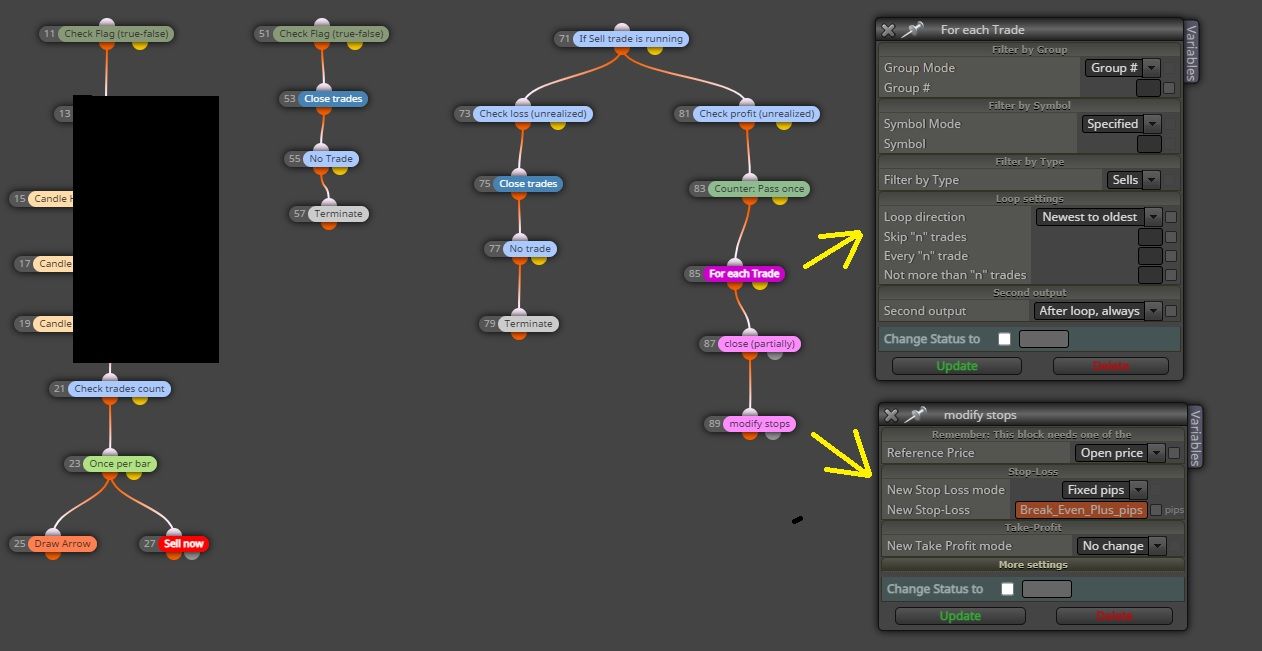
Task: Click Change Status field in For each Trade panel
Action: pyautogui.click(x=1043, y=339)
